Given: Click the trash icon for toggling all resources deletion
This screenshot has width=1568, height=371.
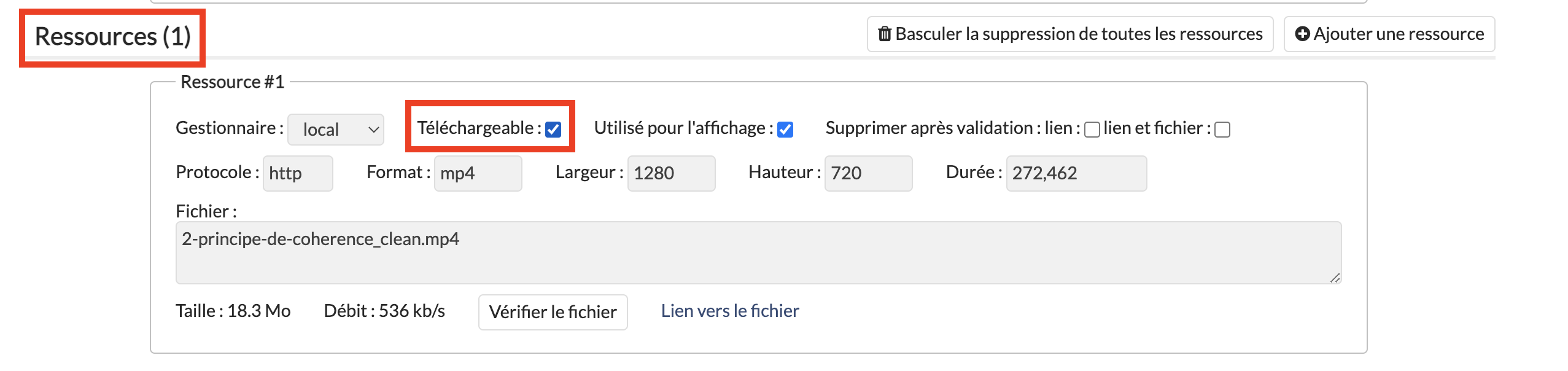Looking at the screenshot, I should coord(884,34).
